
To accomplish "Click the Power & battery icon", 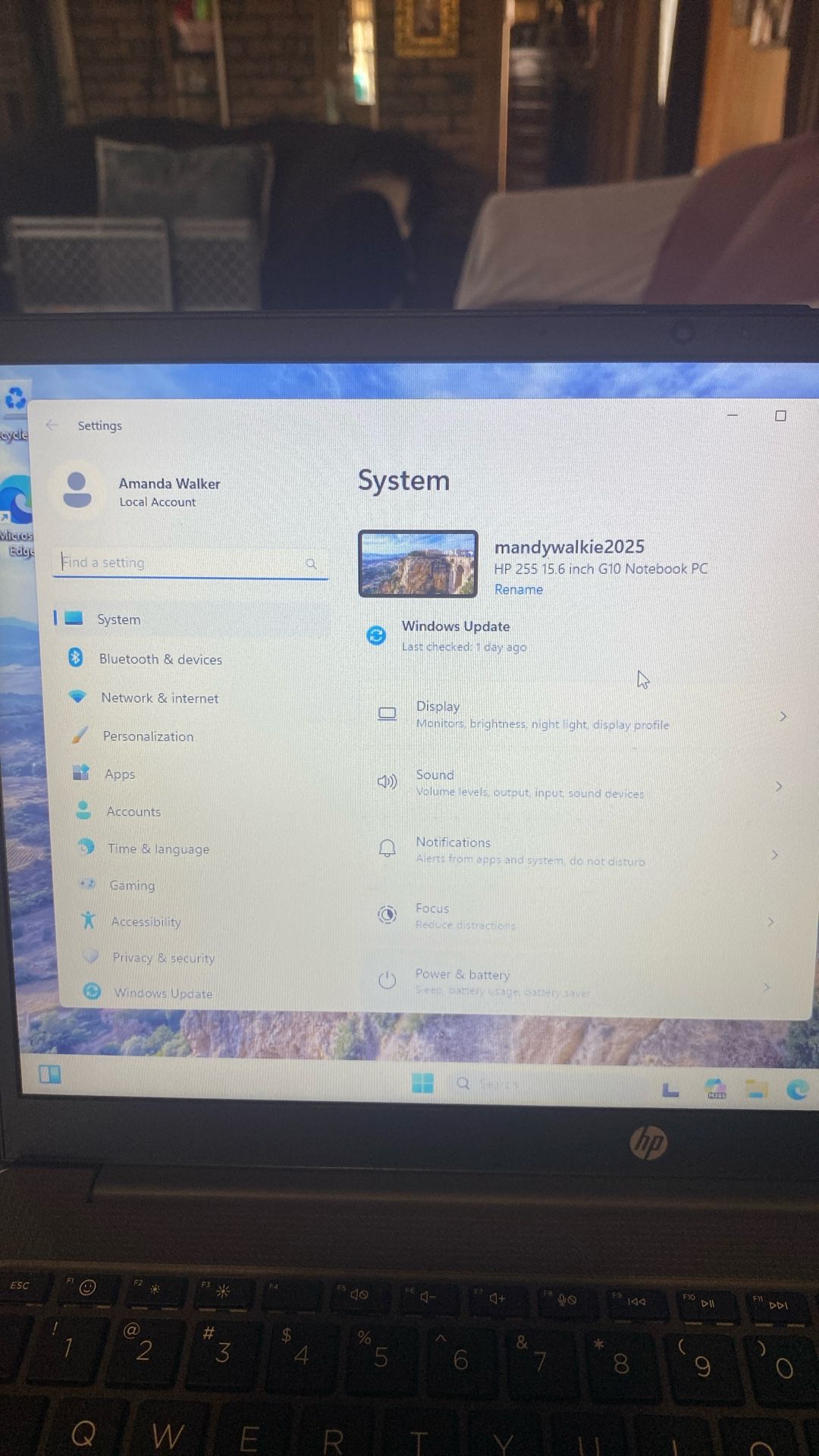I will pos(387,981).
